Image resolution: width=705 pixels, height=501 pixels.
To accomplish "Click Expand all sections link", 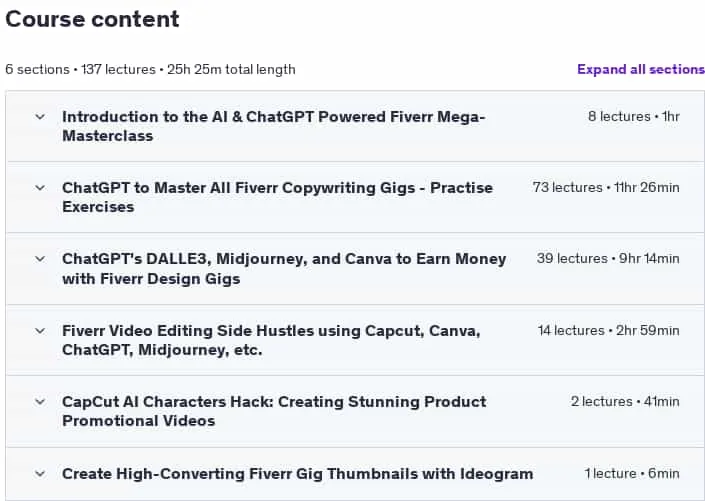I will coord(641,69).
